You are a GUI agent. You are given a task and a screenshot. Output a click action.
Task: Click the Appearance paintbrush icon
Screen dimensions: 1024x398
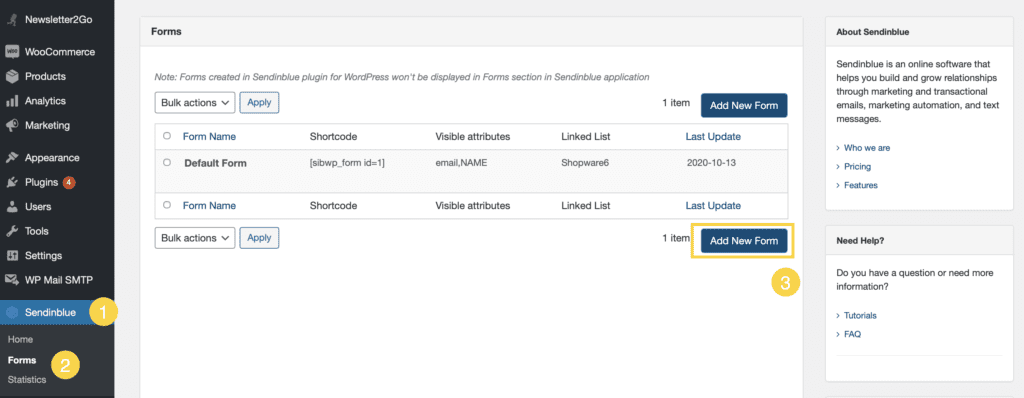[12, 158]
